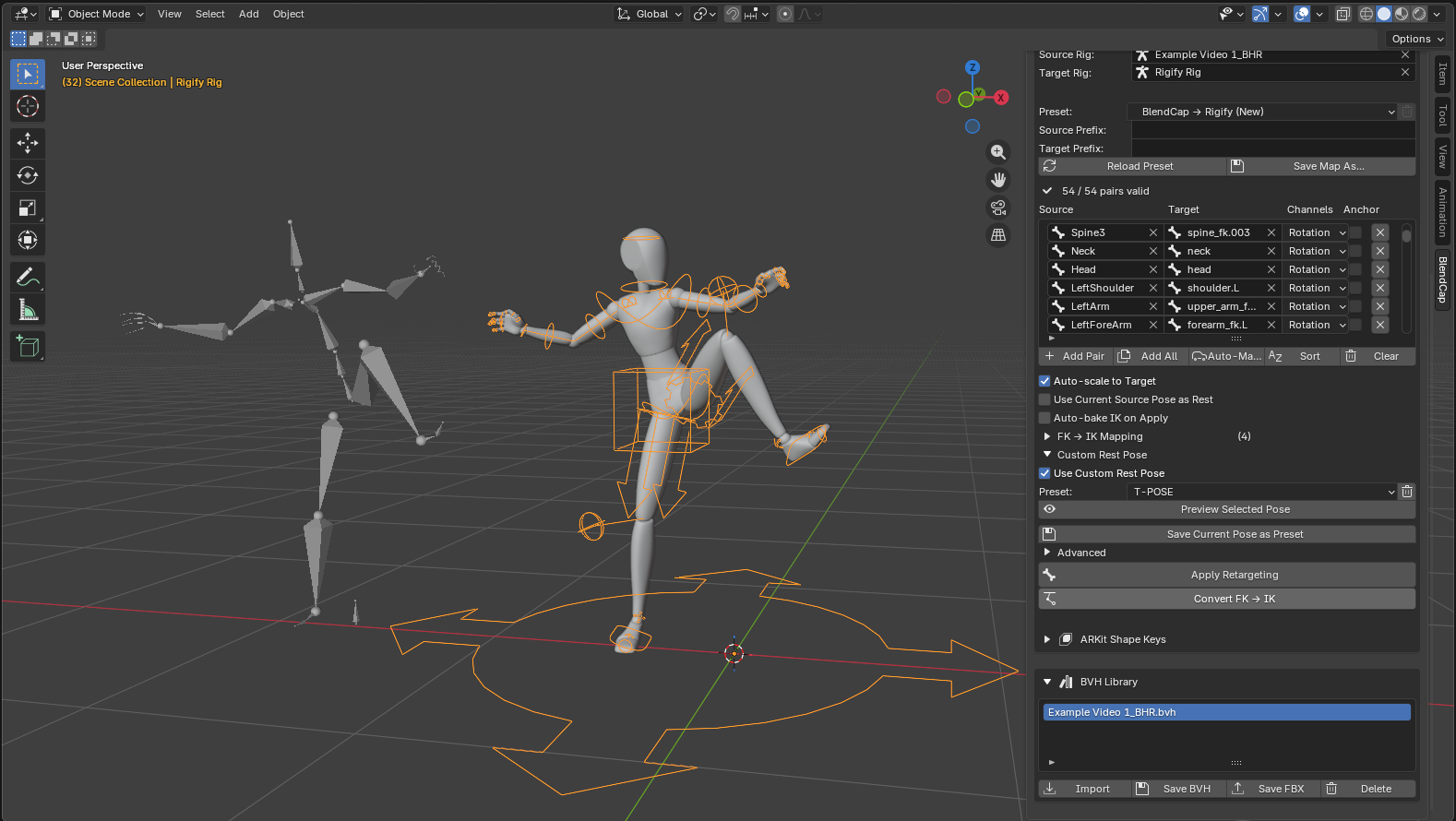
Task: Choose the Add Cube tool
Action: 28,347
